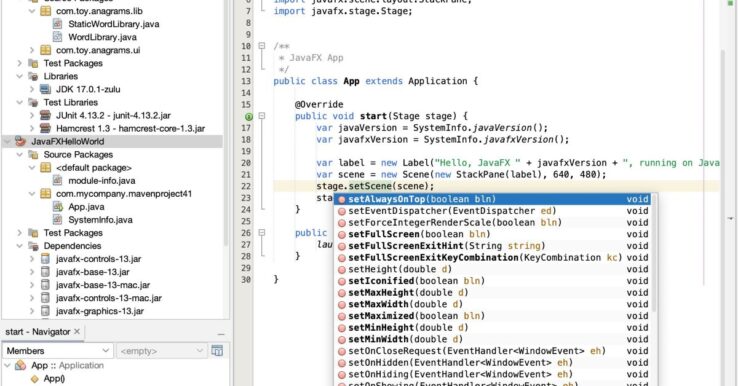Open module-info.java file

[x=102, y=181]
